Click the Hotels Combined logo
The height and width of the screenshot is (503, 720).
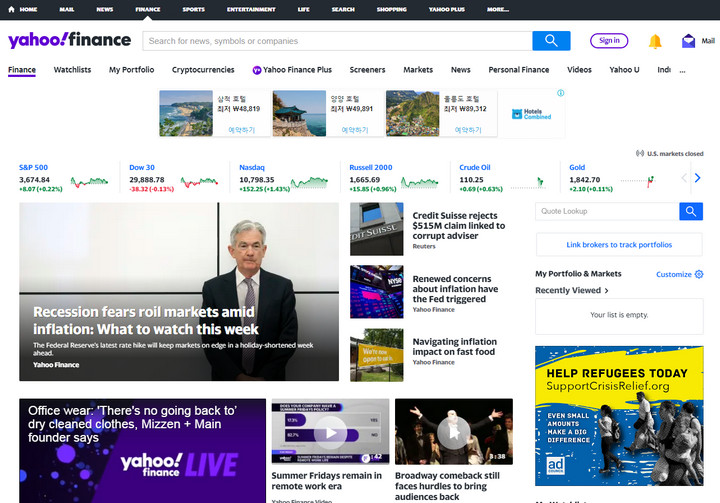tap(531, 114)
